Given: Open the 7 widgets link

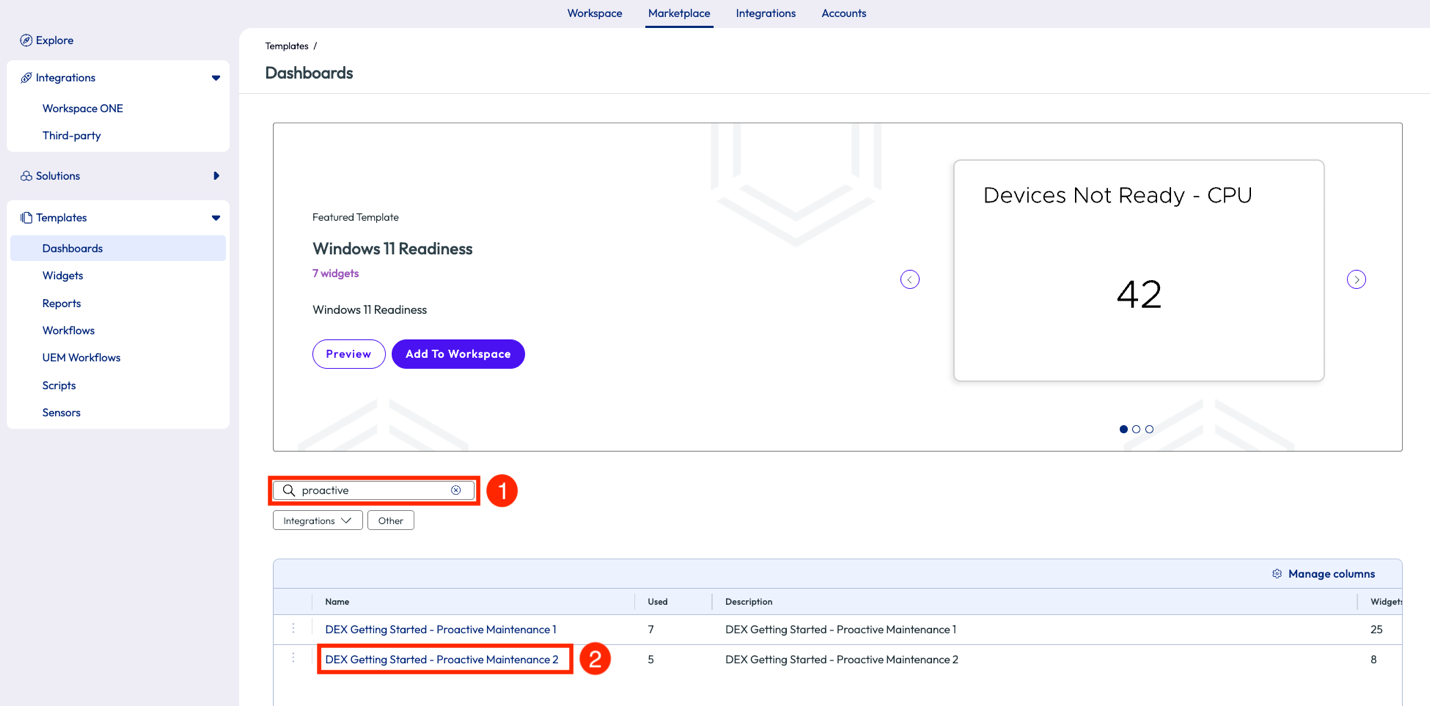Looking at the screenshot, I should point(335,273).
